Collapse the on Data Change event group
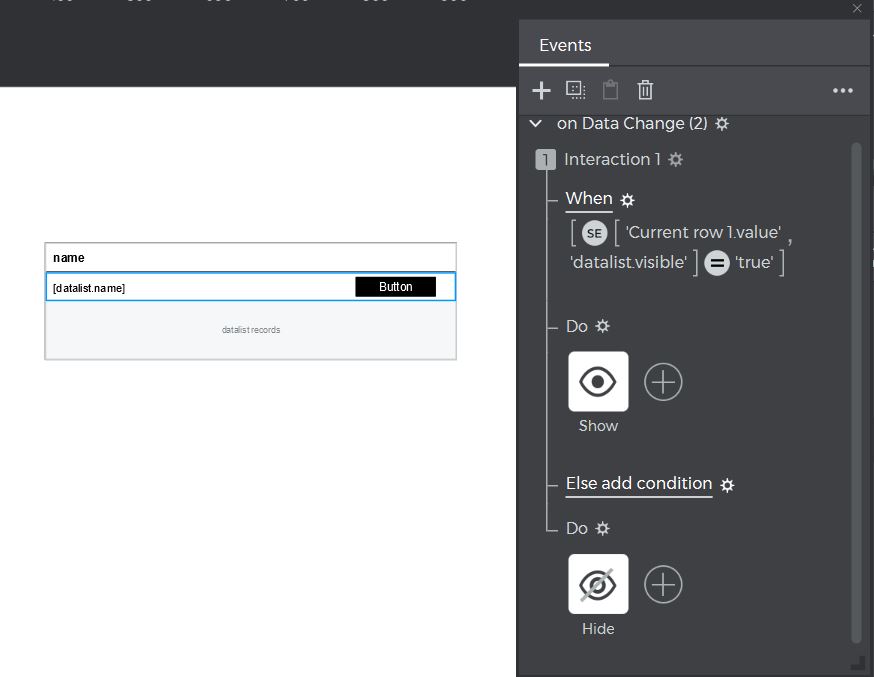Screen dimensions: 874x677 (536, 124)
